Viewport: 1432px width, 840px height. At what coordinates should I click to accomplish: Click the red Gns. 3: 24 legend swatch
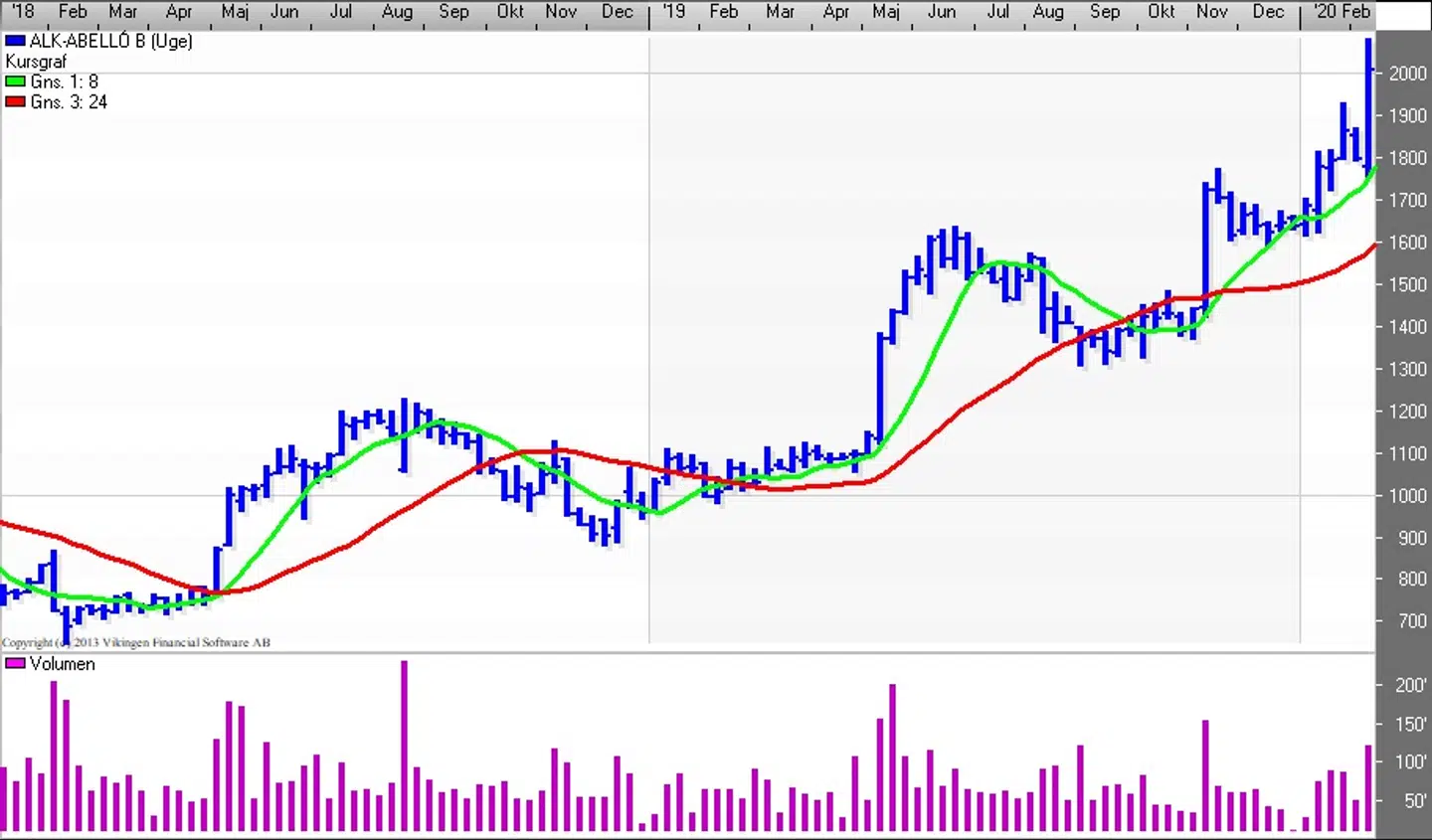pos(15,102)
